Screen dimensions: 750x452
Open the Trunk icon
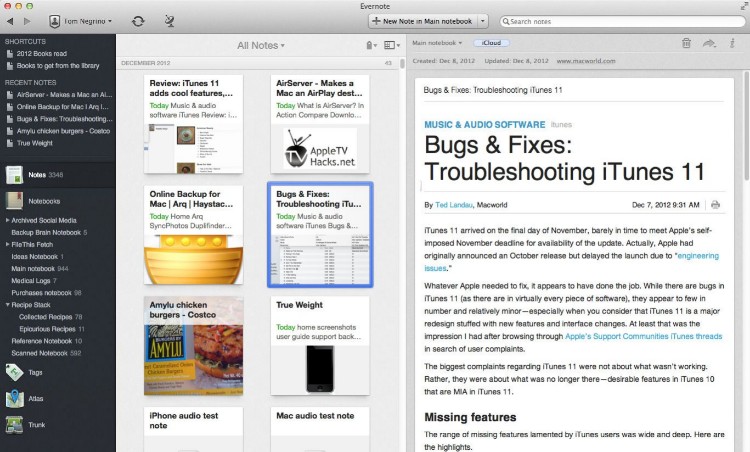[x=14, y=425]
